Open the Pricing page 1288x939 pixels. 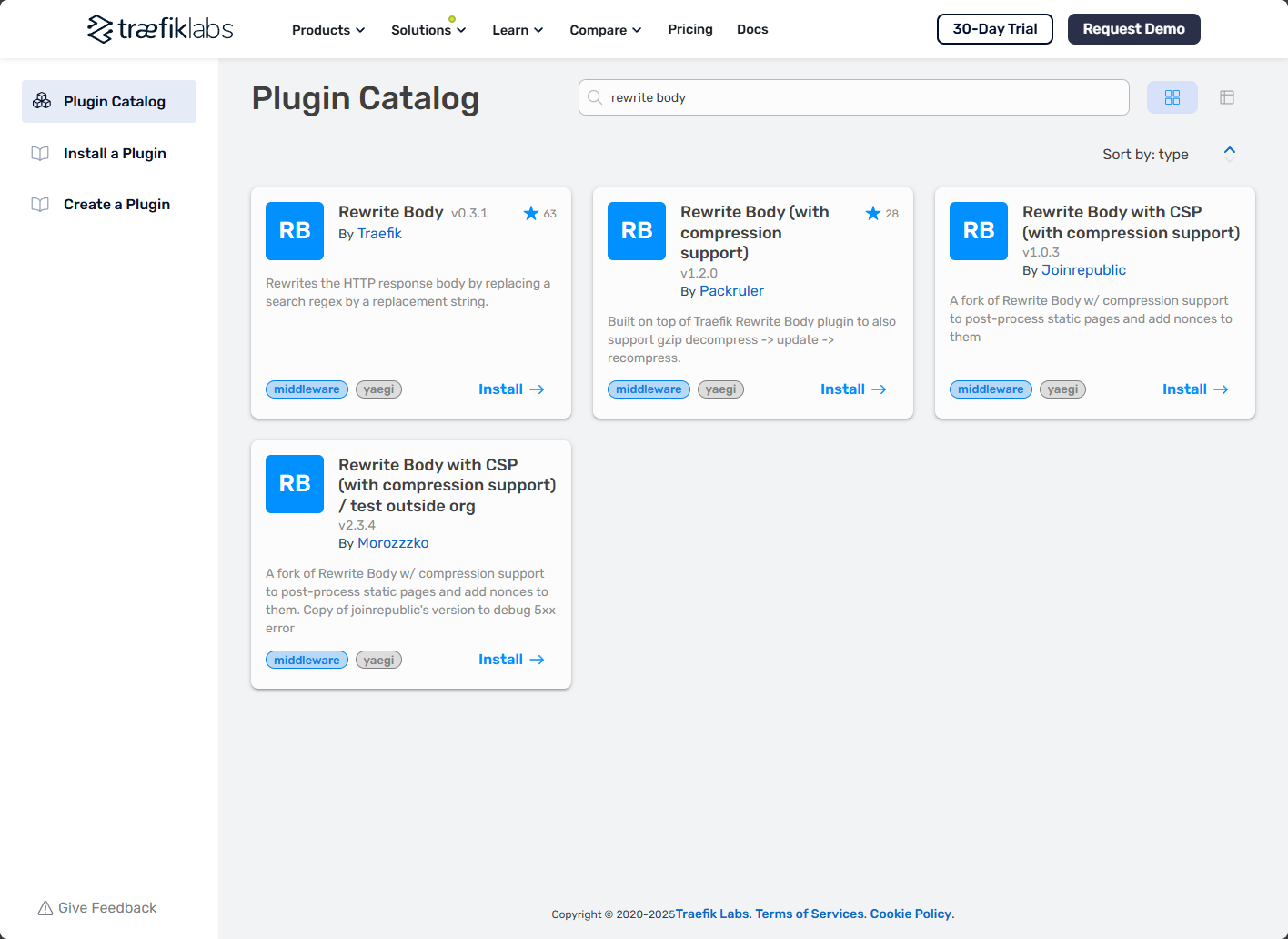(690, 29)
